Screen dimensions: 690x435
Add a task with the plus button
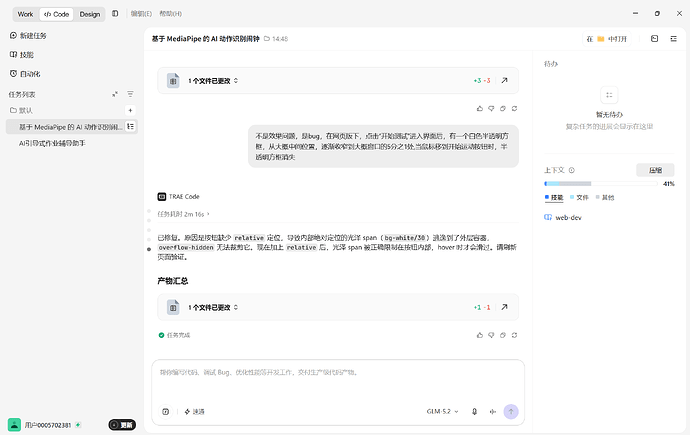(130, 110)
